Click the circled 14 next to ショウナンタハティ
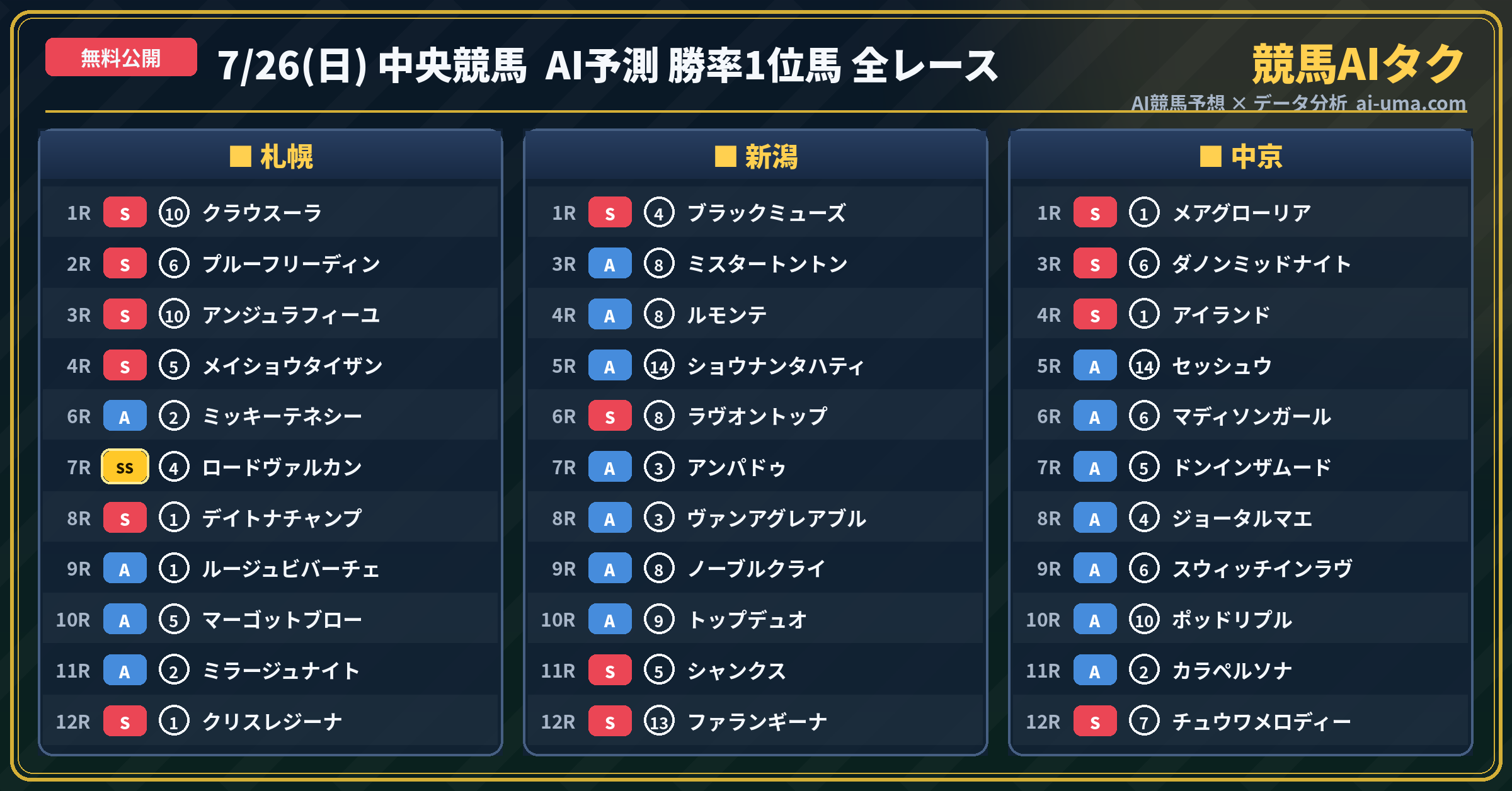This screenshot has height=791, width=1512. 659,365
